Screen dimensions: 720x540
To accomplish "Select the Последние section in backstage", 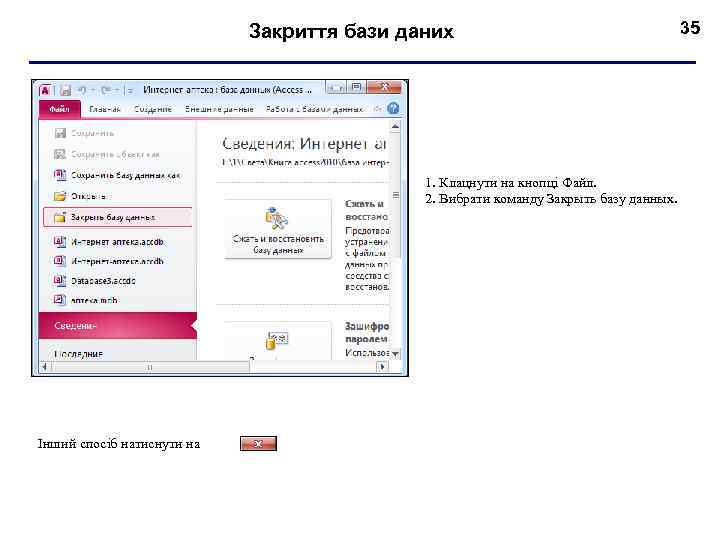I will coord(78,354).
